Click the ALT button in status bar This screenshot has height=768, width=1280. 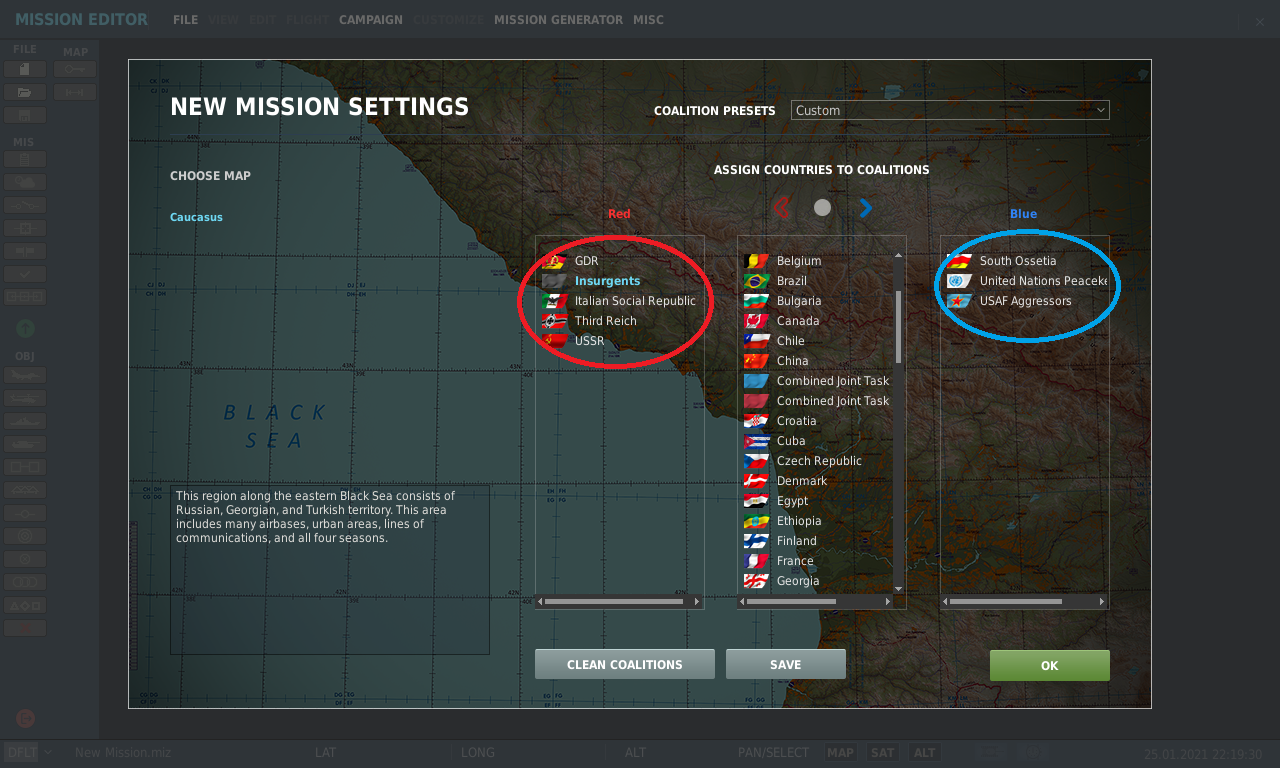click(x=924, y=753)
